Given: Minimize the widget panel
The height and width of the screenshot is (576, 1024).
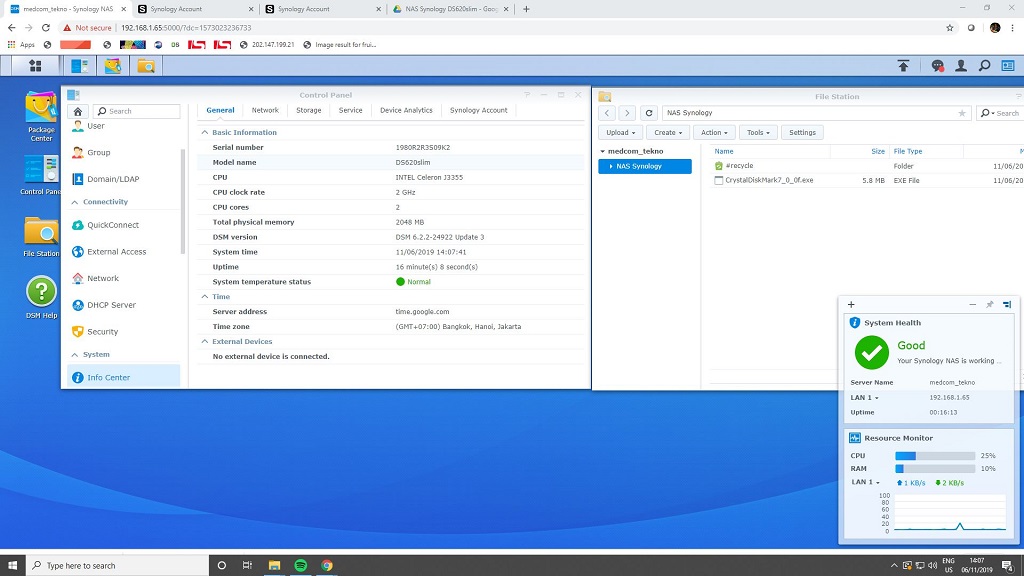Looking at the screenshot, I should tap(972, 304).
